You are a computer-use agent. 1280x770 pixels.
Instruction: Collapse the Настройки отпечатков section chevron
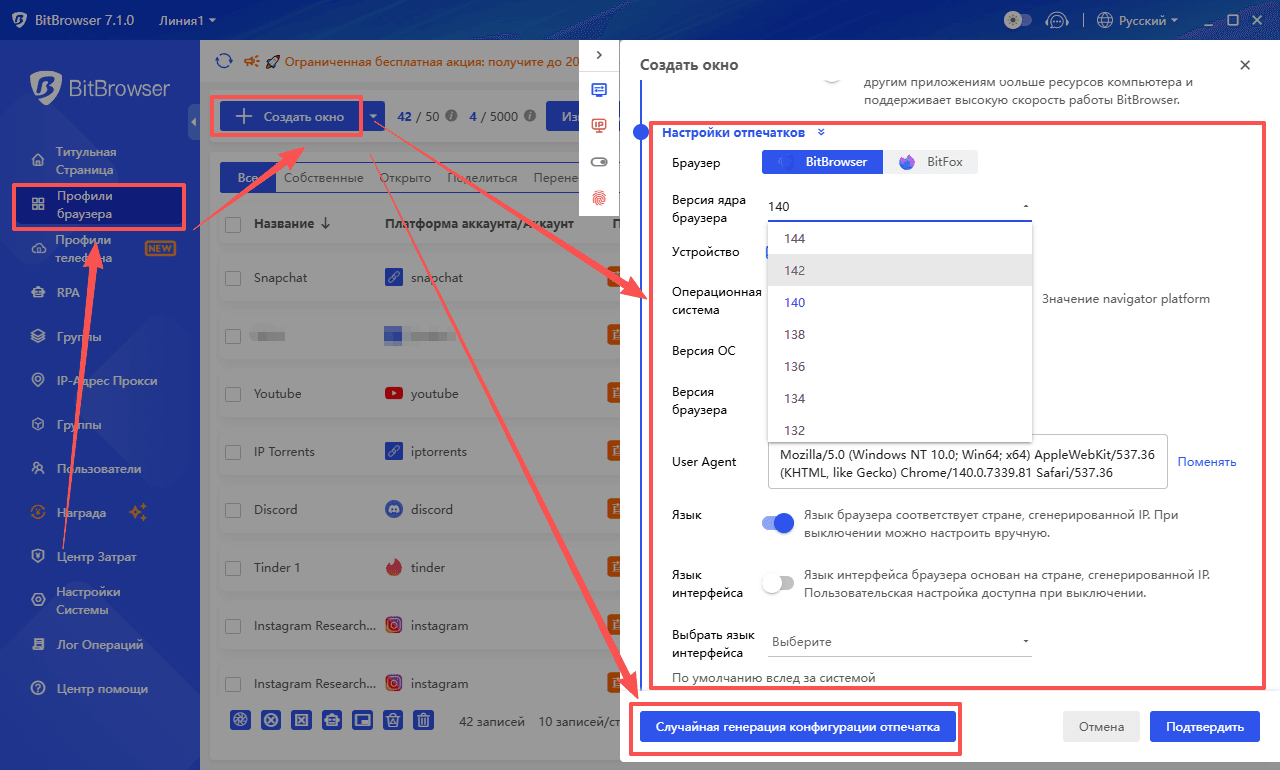click(821, 132)
